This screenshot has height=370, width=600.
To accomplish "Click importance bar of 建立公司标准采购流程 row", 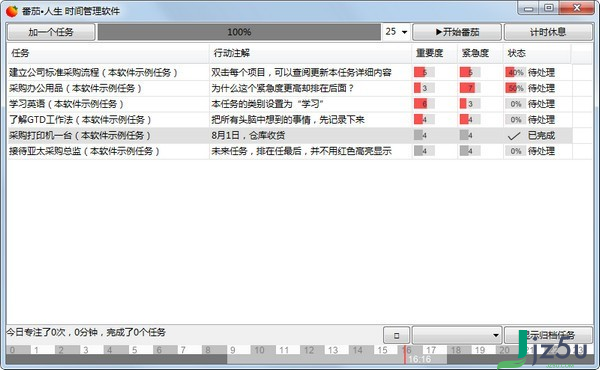I will click(x=424, y=72).
